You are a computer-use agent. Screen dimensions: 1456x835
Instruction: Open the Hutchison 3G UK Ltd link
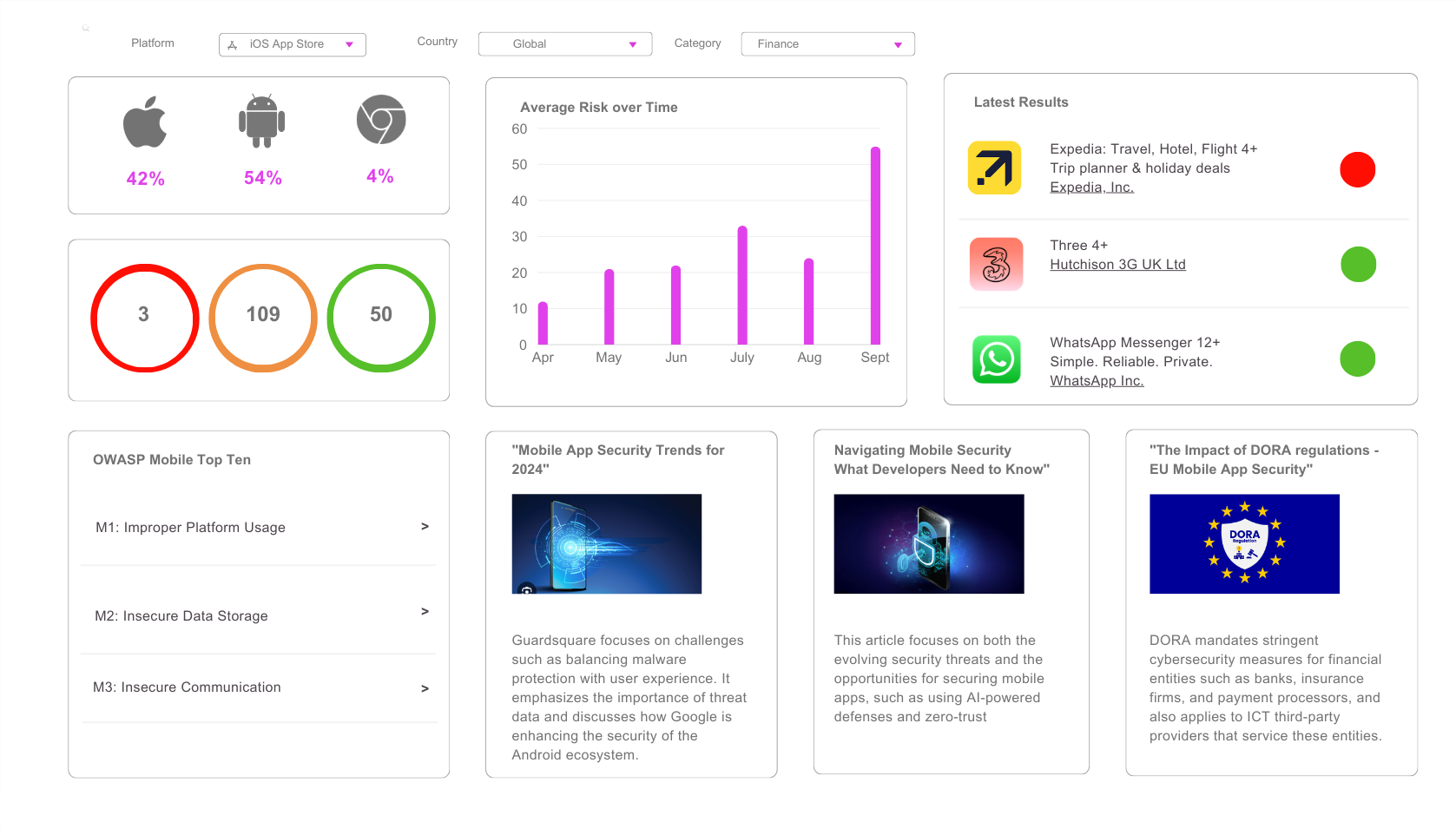pyautogui.click(x=1118, y=265)
